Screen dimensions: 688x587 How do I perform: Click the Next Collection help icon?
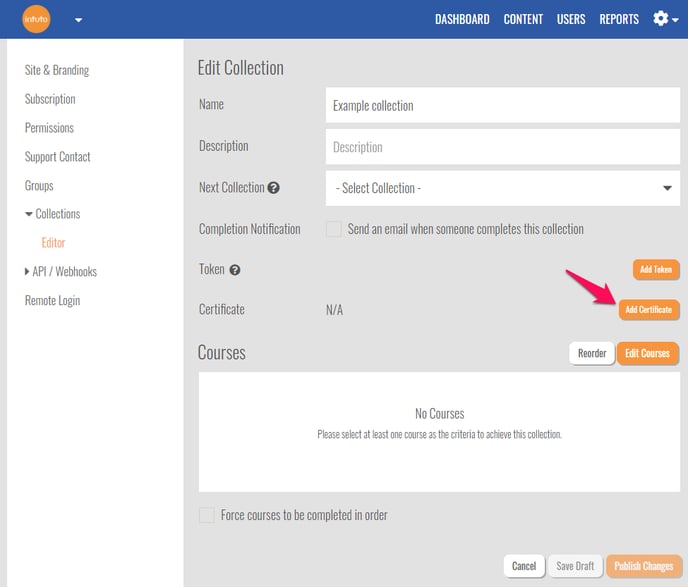coord(273,188)
